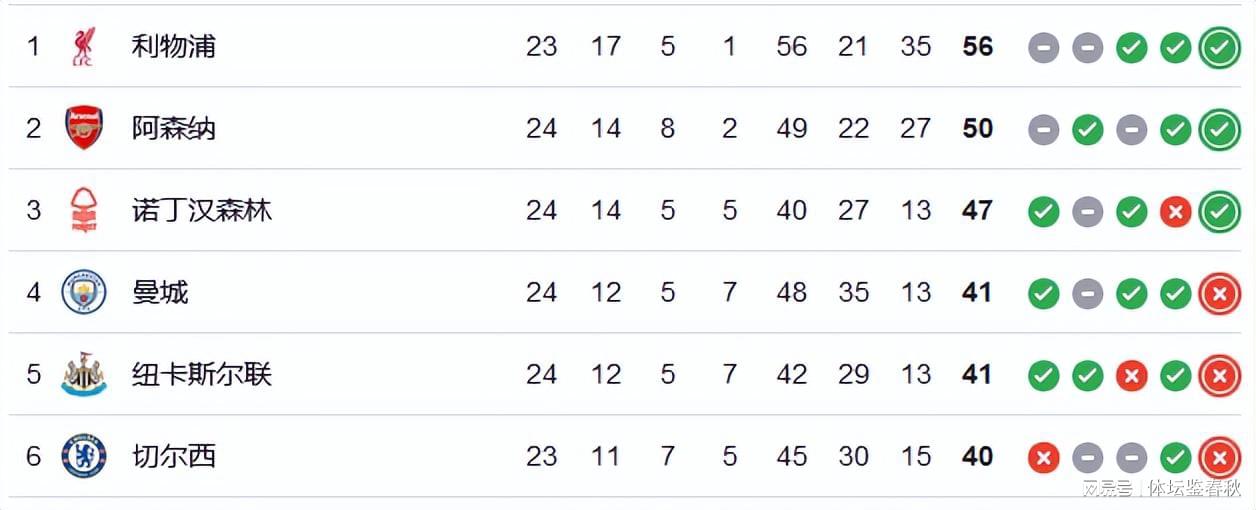Click the Manchester City club crest

pos(84,292)
